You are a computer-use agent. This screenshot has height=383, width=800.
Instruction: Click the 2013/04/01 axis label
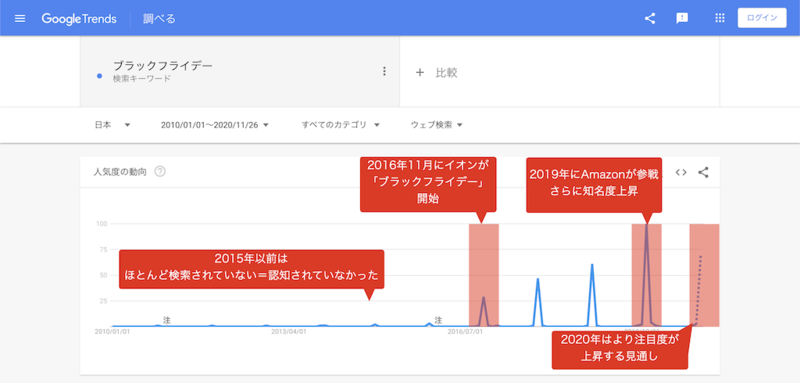coord(289,331)
